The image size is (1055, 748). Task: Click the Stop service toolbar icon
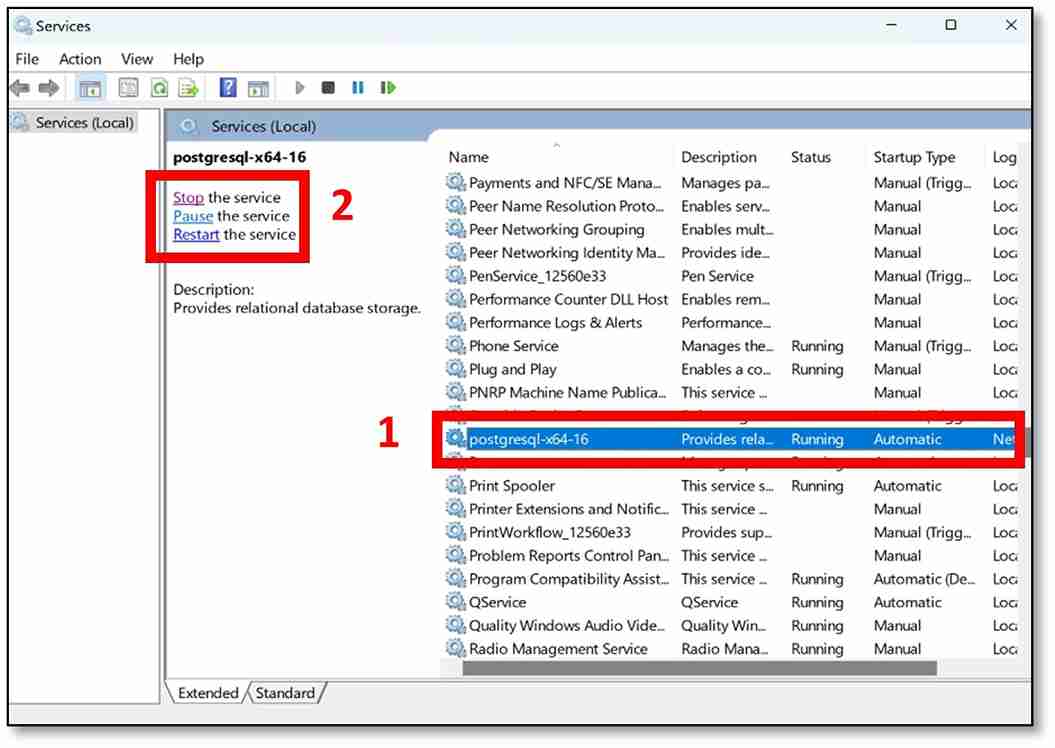click(x=328, y=88)
